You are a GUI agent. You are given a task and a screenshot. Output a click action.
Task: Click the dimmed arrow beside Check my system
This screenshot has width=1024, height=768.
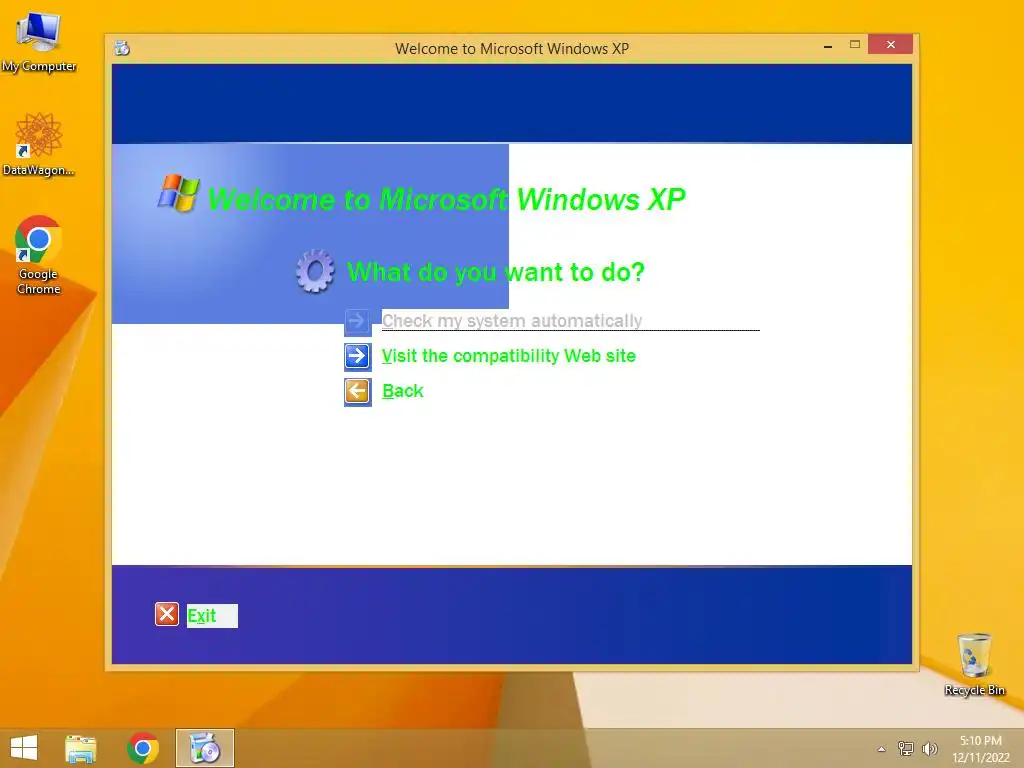pos(358,321)
